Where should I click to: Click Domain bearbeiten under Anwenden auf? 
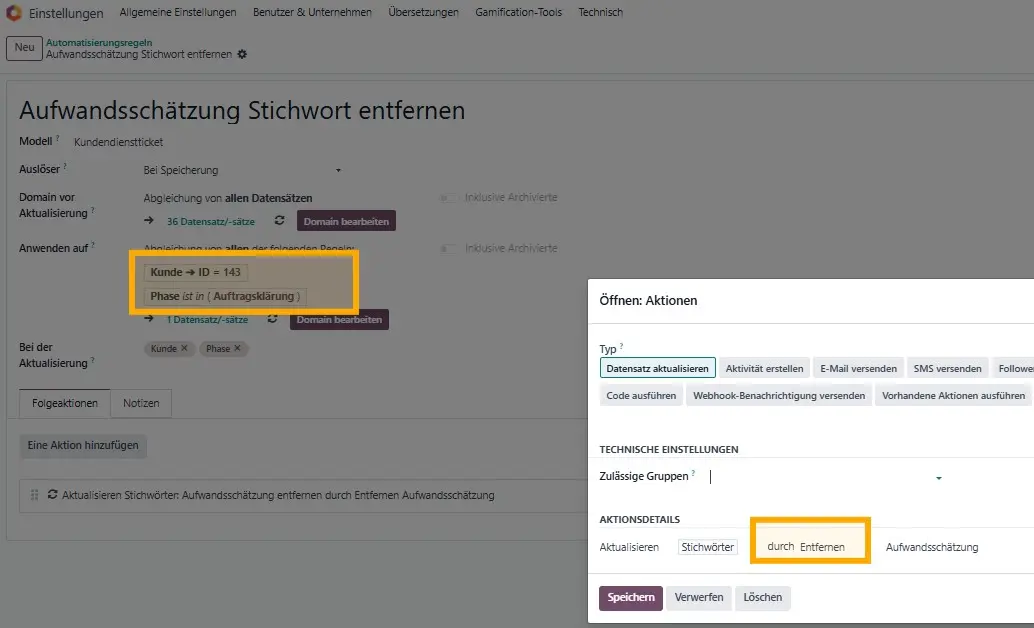coord(339,319)
